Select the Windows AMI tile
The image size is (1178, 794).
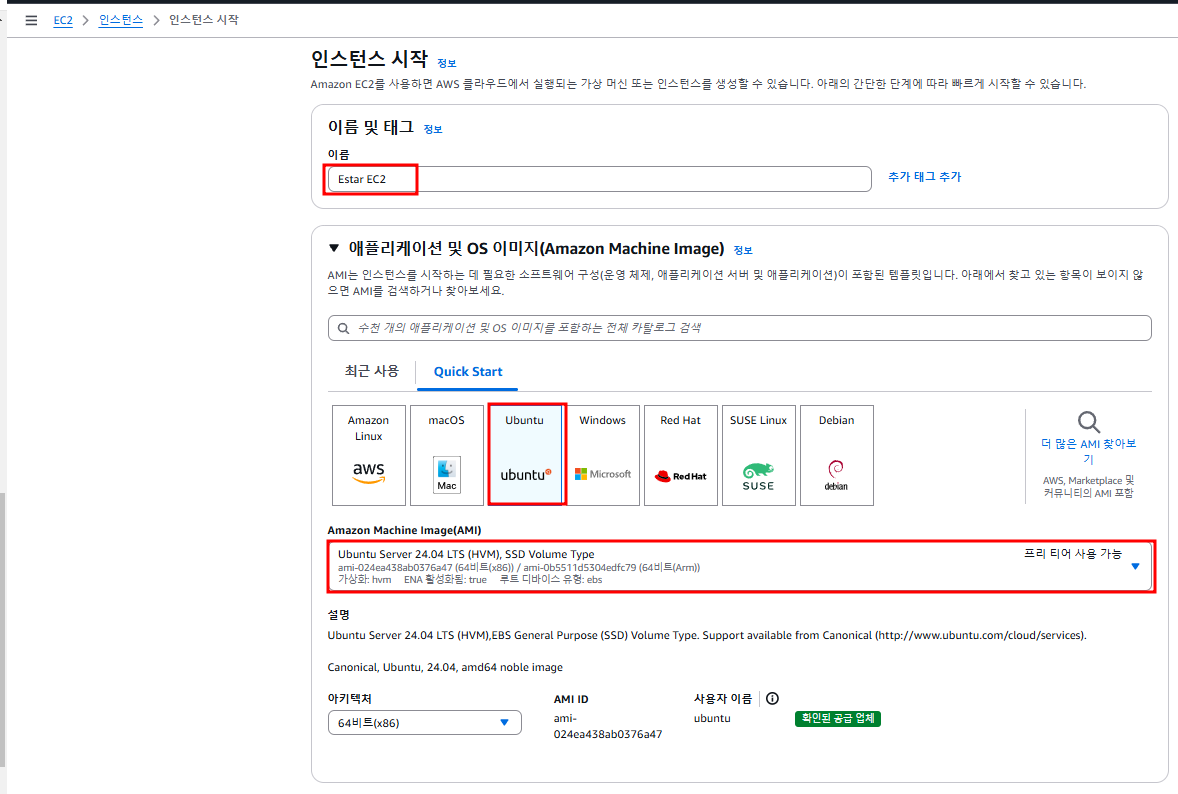pos(603,455)
